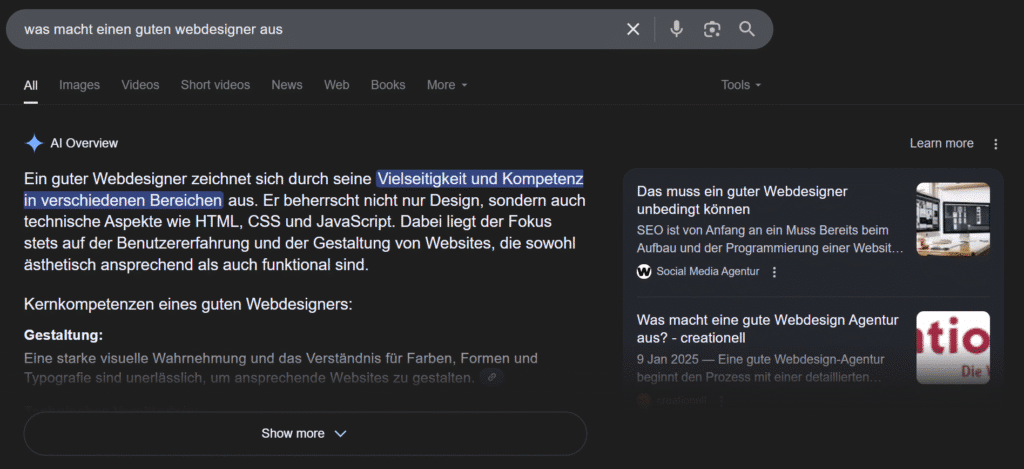Click the Social Media Agentur source name
The height and width of the screenshot is (469, 1024).
pyautogui.click(x=708, y=272)
